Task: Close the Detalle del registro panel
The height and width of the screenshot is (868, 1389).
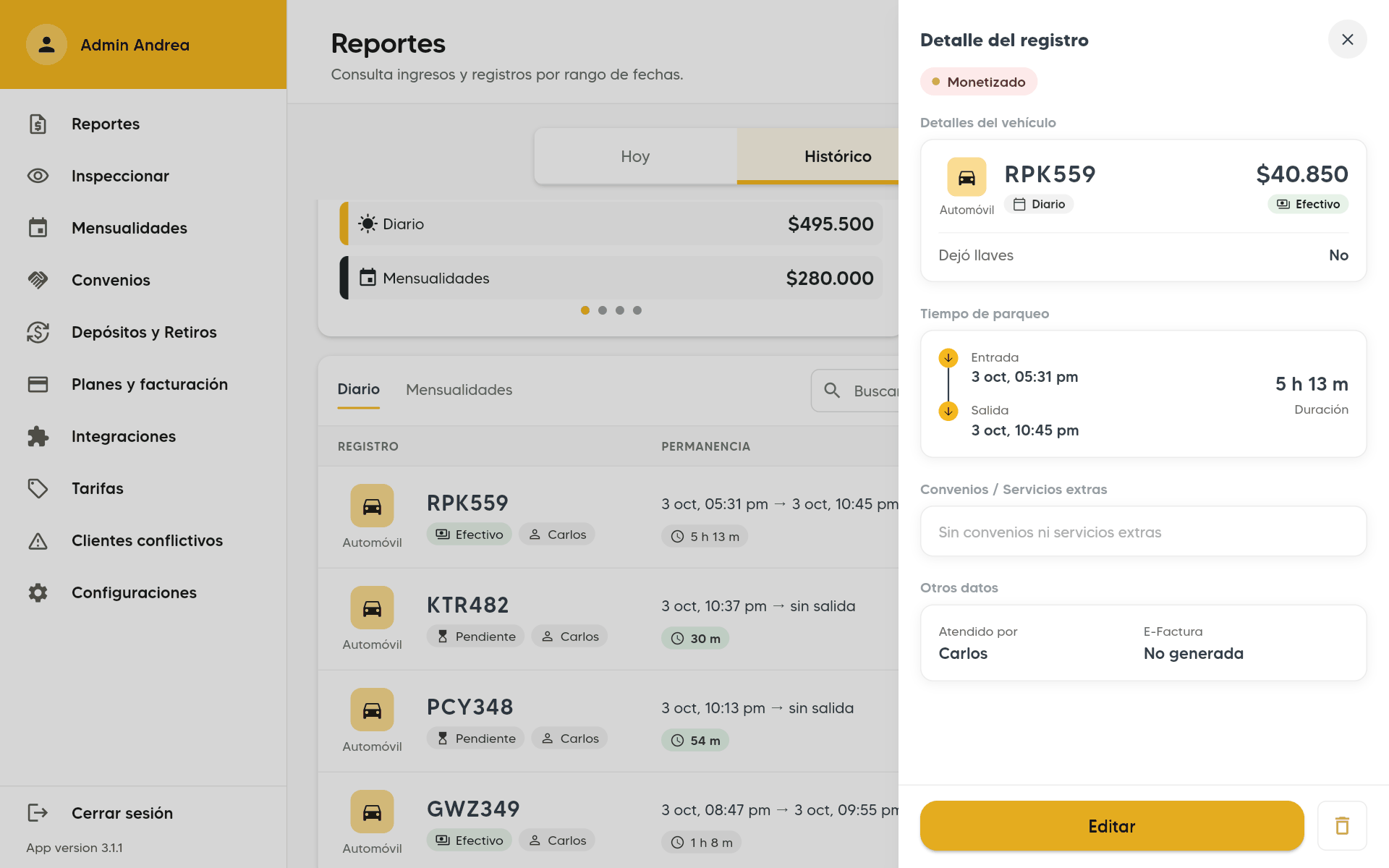Action: (1347, 39)
